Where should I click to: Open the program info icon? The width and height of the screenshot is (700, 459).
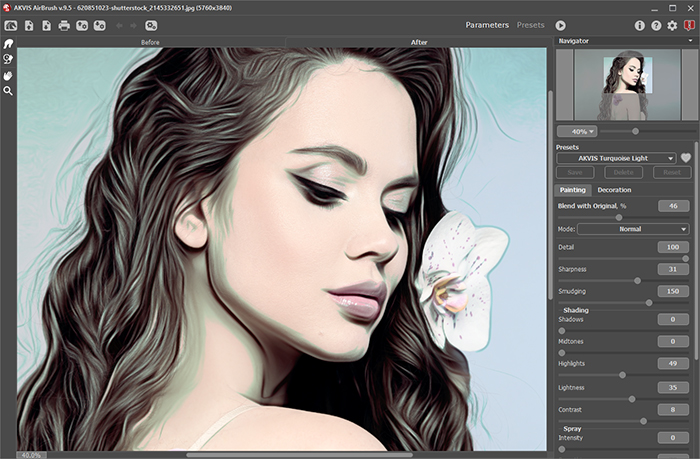640,24
